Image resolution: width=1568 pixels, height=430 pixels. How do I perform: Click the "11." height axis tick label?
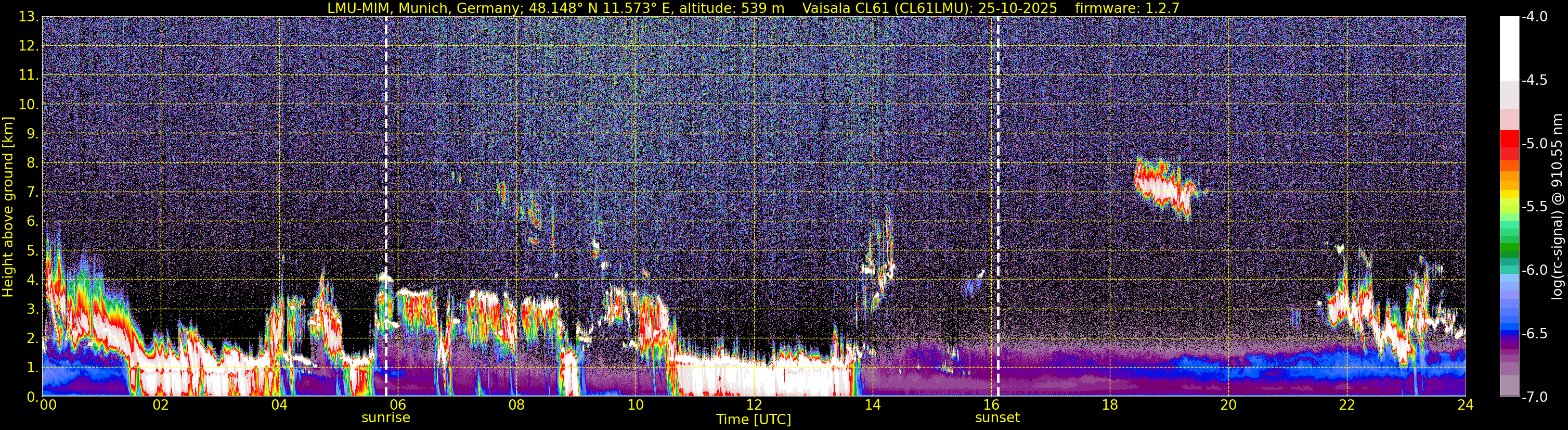[x=29, y=75]
